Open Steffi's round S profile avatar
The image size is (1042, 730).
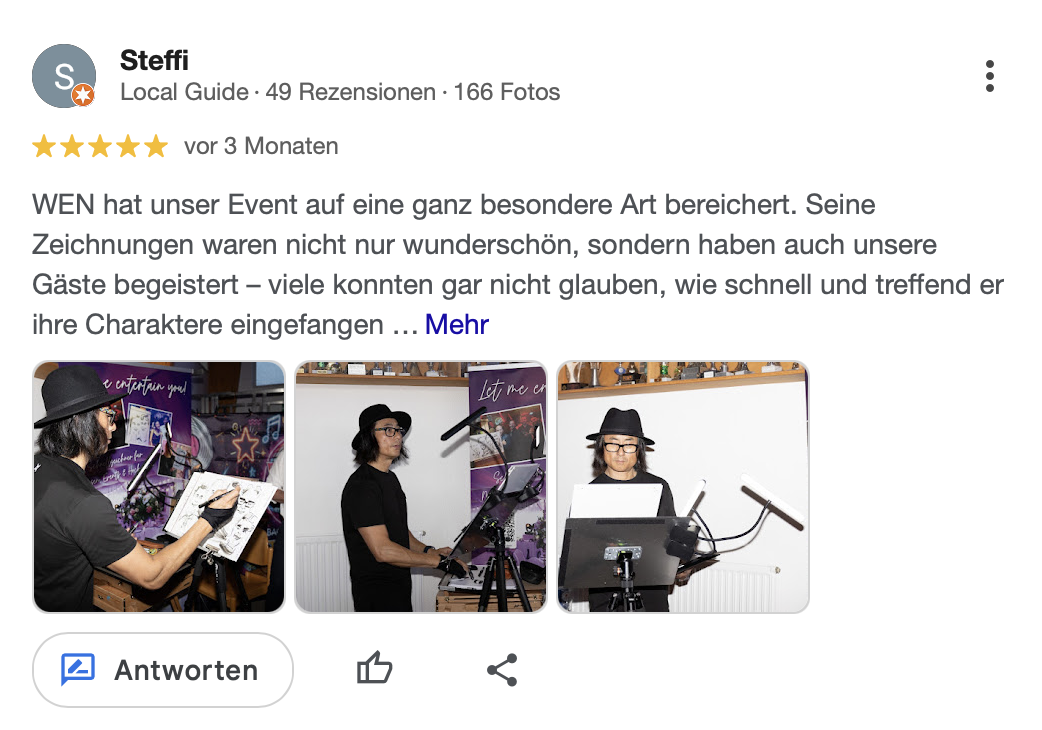click(64, 76)
